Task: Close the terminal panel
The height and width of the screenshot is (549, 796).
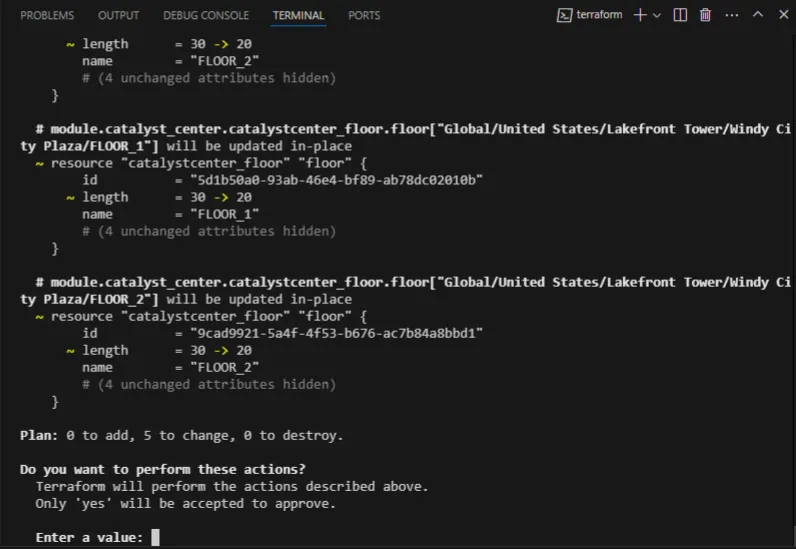Action: [780, 15]
